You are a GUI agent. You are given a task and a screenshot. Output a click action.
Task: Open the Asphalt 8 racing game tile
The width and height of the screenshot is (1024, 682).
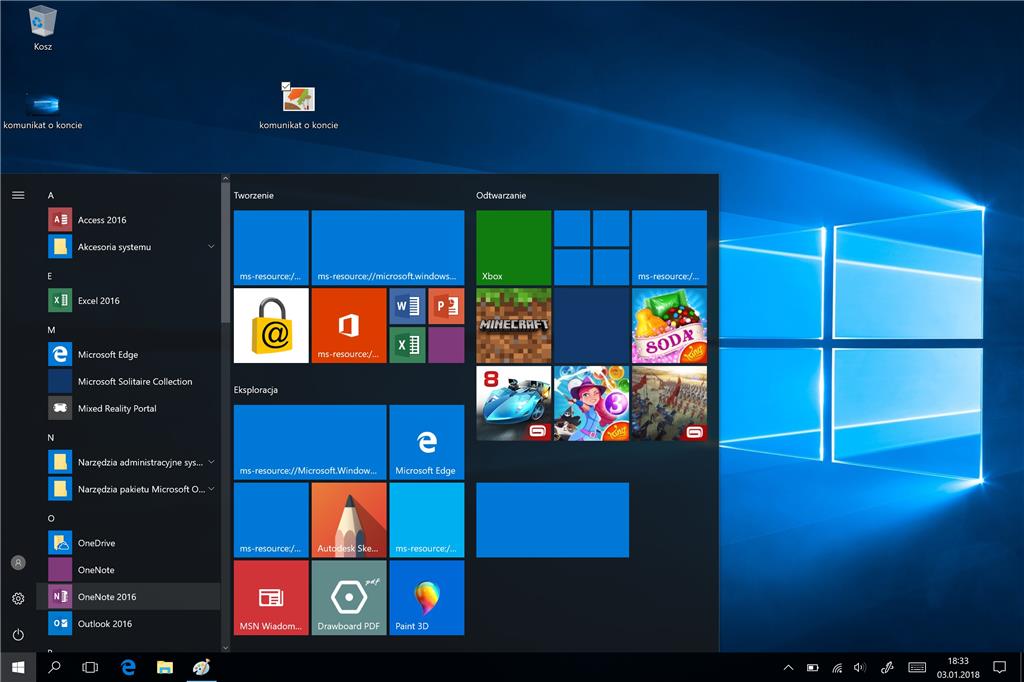pos(513,403)
